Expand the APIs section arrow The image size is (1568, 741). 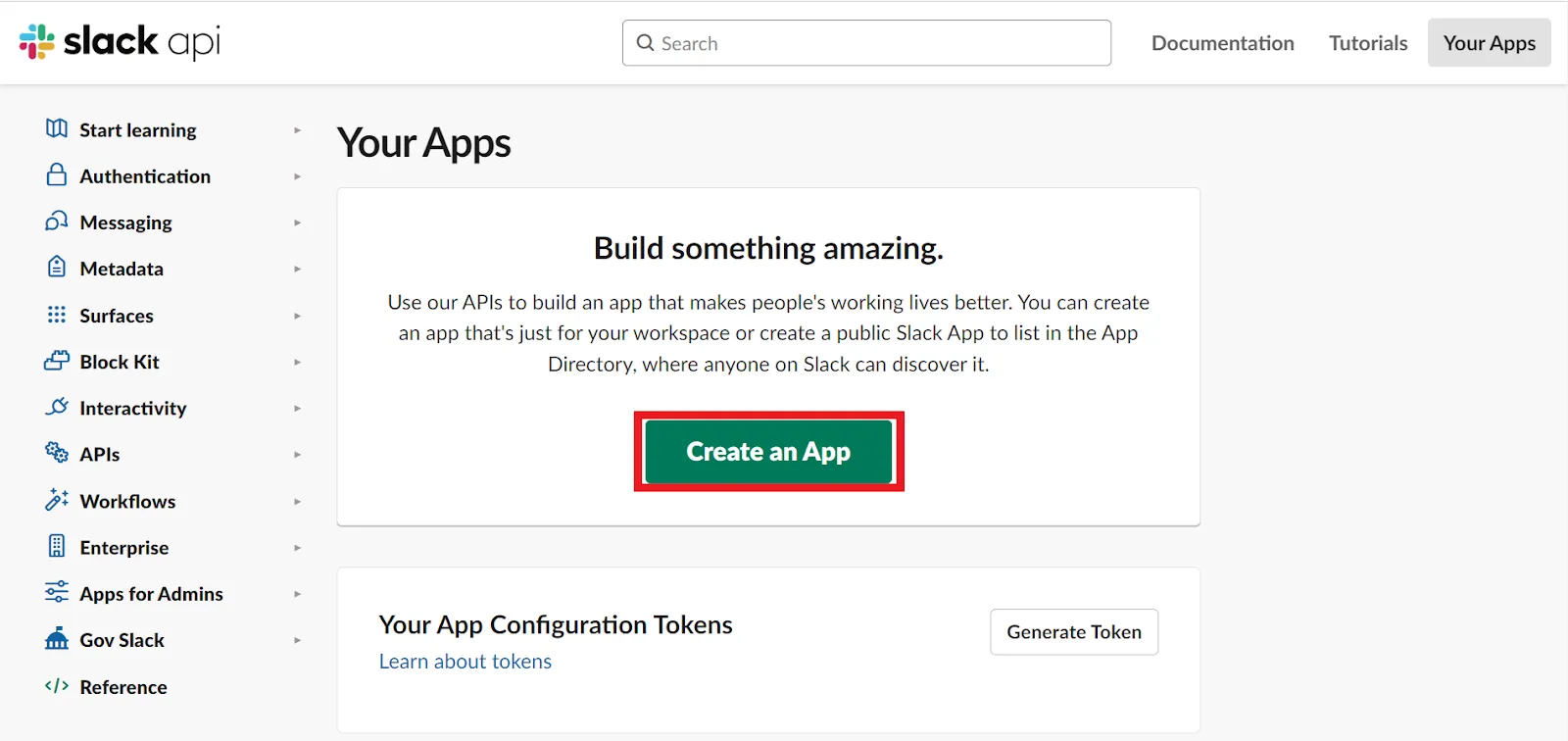(297, 454)
